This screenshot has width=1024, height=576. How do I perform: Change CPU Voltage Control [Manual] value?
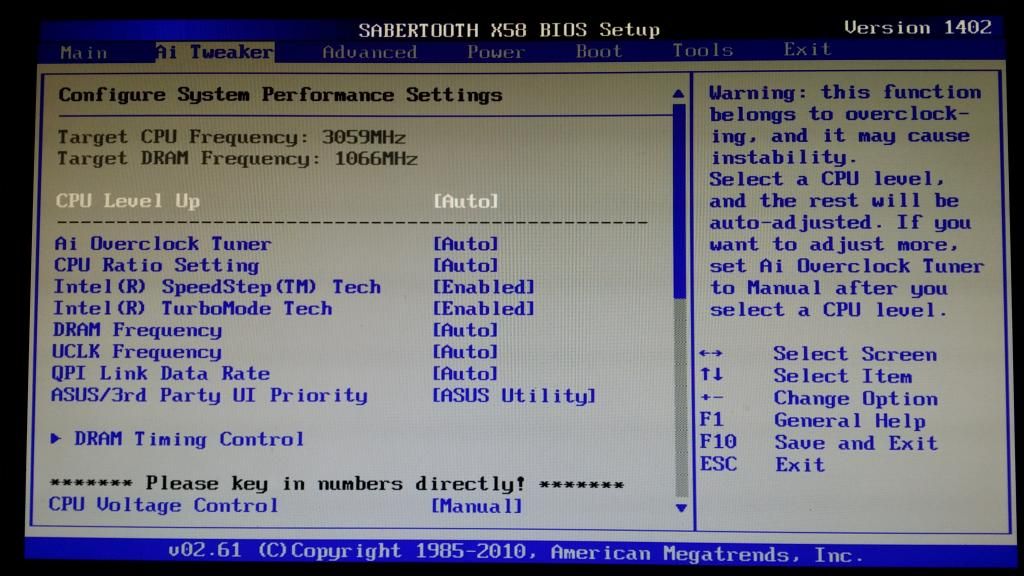(477, 505)
